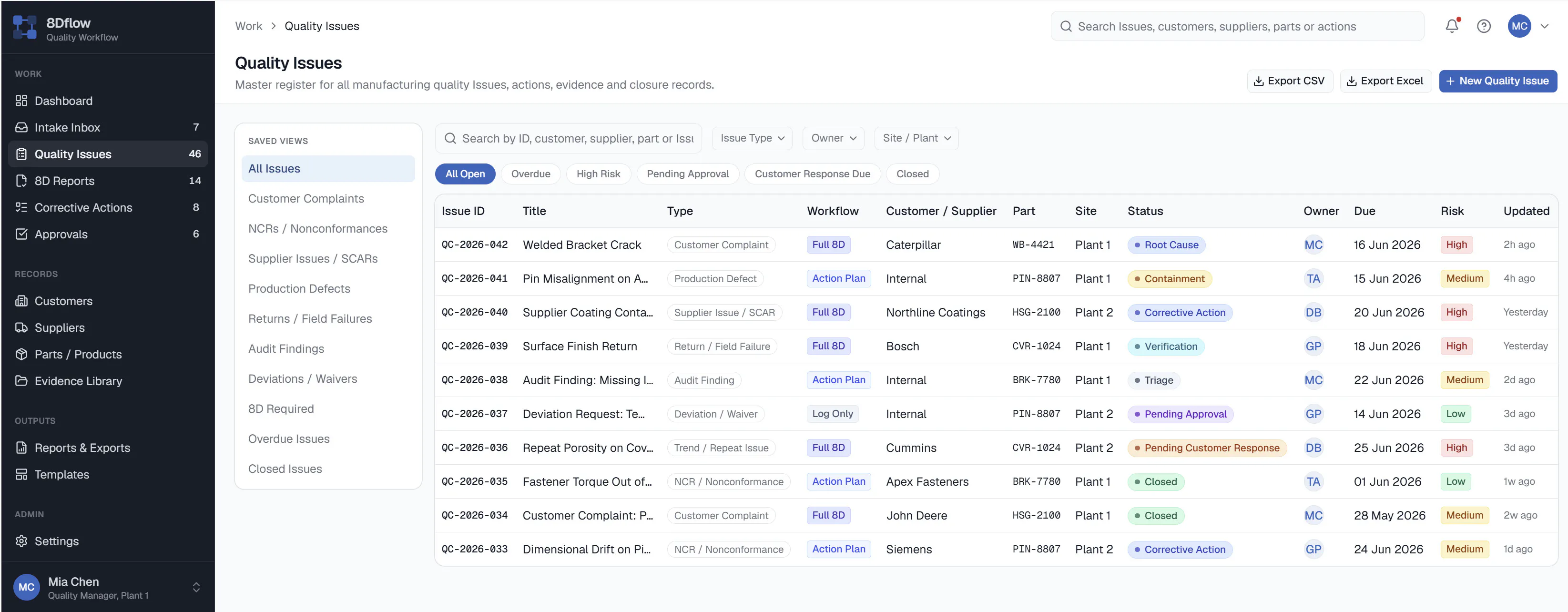1568x612 pixels.
Task: Expand the Issue Type dropdown
Action: pos(752,138)
